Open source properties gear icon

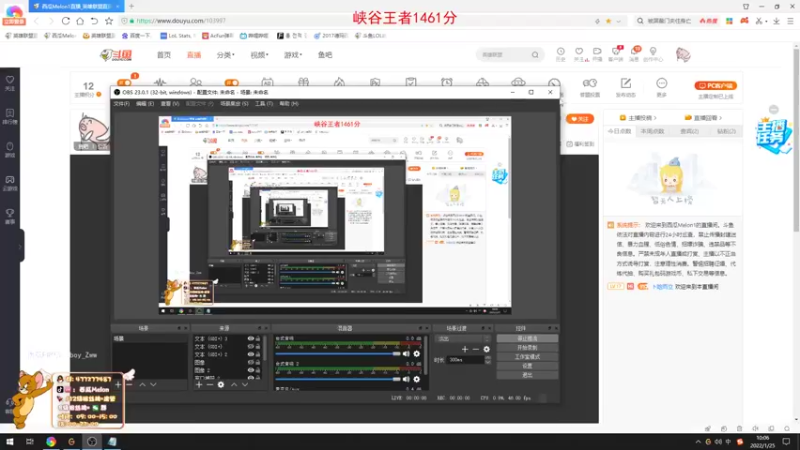tap(221, 385)
